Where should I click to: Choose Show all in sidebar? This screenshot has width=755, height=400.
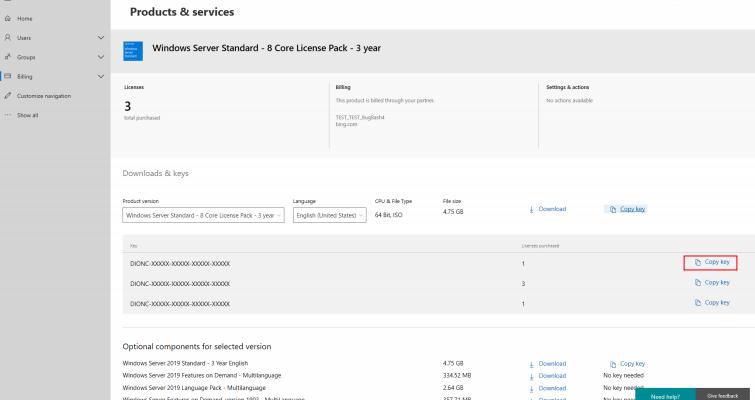click(x=27, y=115)
